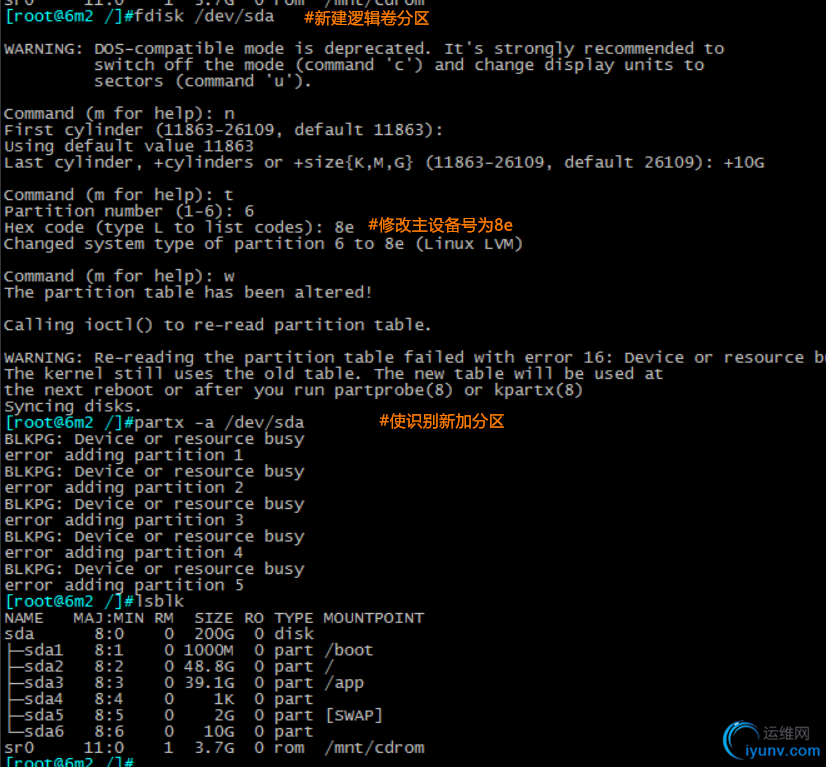Viewport: 826px width, 767px height.
Task: Click '[SWAP]' mountpoint value
Action: (353, 715)
